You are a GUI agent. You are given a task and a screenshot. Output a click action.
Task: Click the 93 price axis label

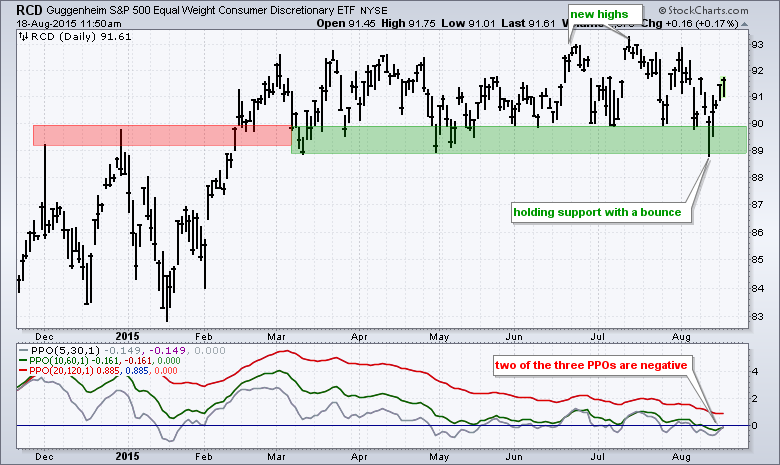click(x=757, y=45)
